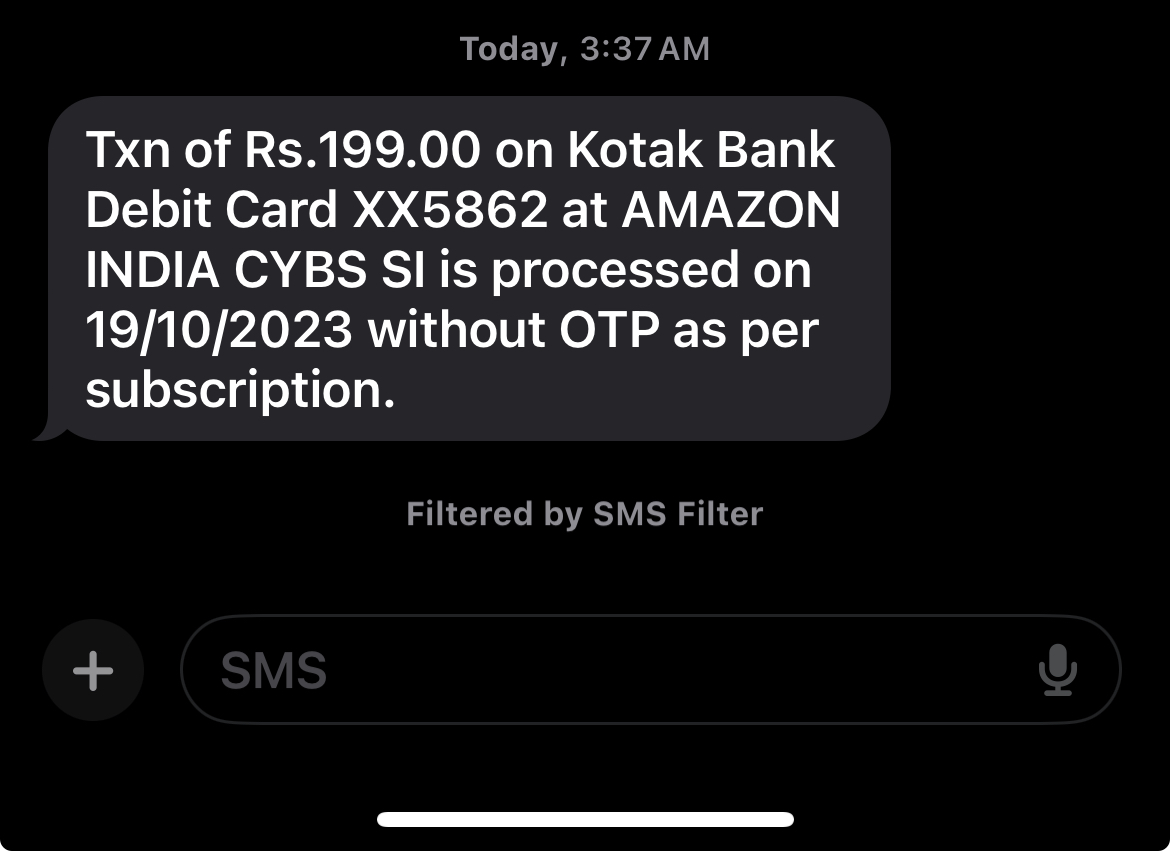The image size is (1170, 851).
Task: Tap the 'Today, 3:37 AM' timestamp
Action: [x=584, y=49]
